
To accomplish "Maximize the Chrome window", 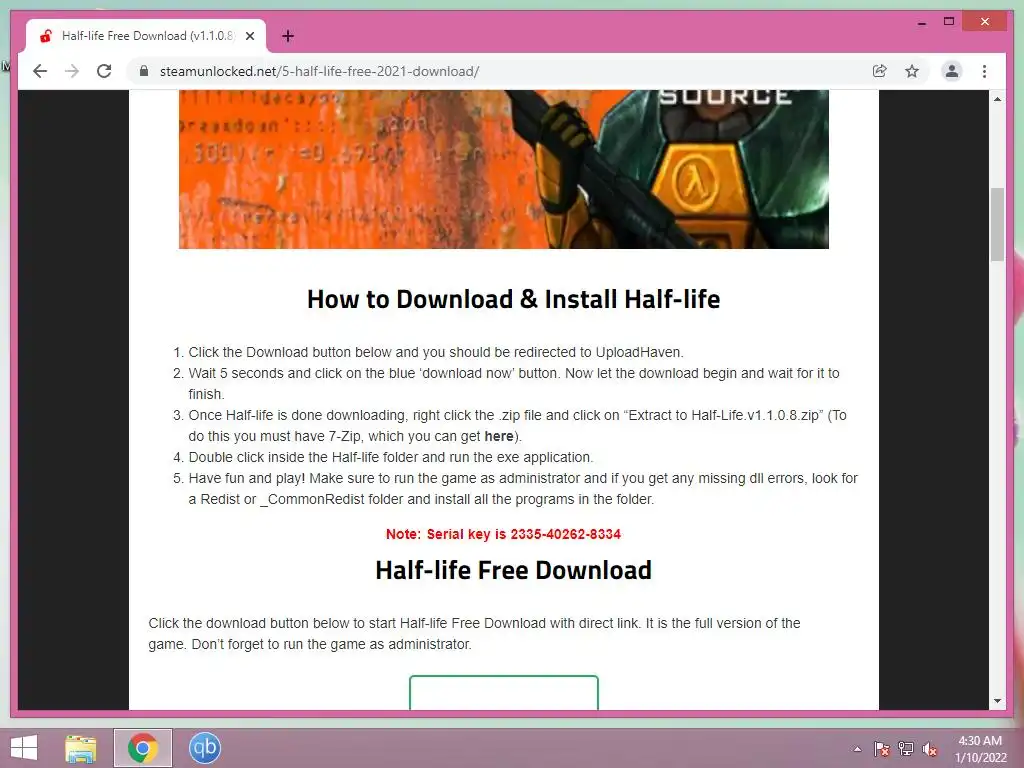I will (x=949, y=22).
